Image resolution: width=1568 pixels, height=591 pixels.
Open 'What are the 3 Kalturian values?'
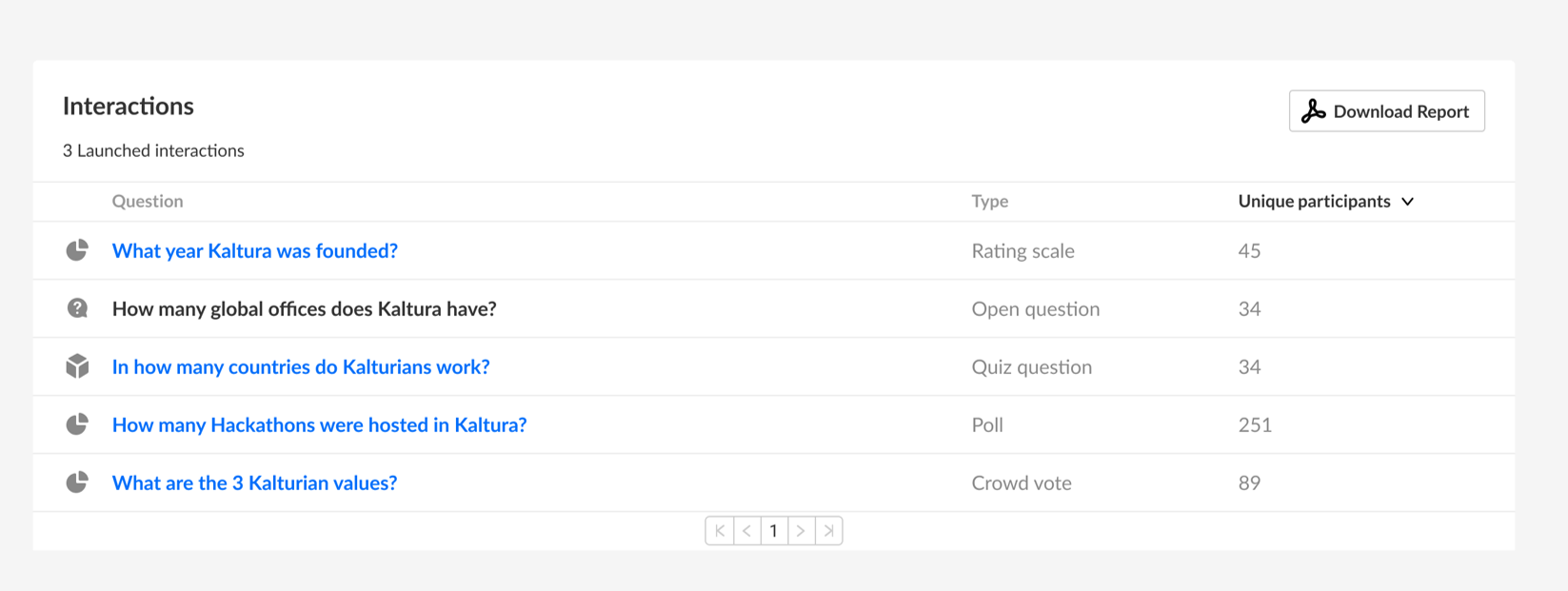(254, 483)
